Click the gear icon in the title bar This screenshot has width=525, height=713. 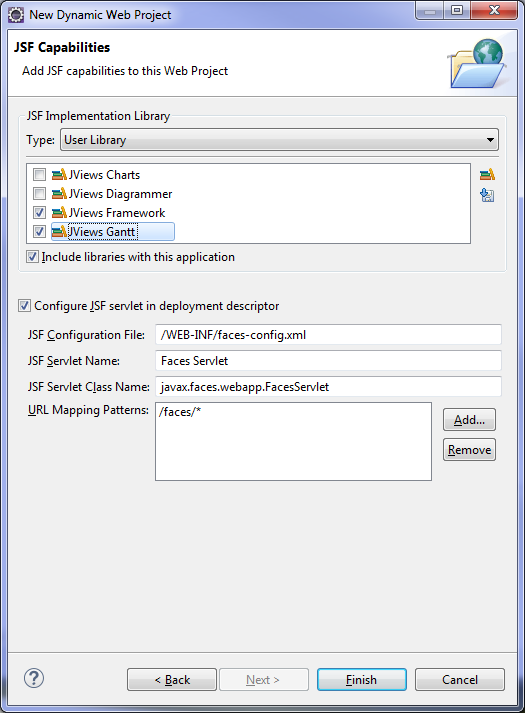coord(16,15)
